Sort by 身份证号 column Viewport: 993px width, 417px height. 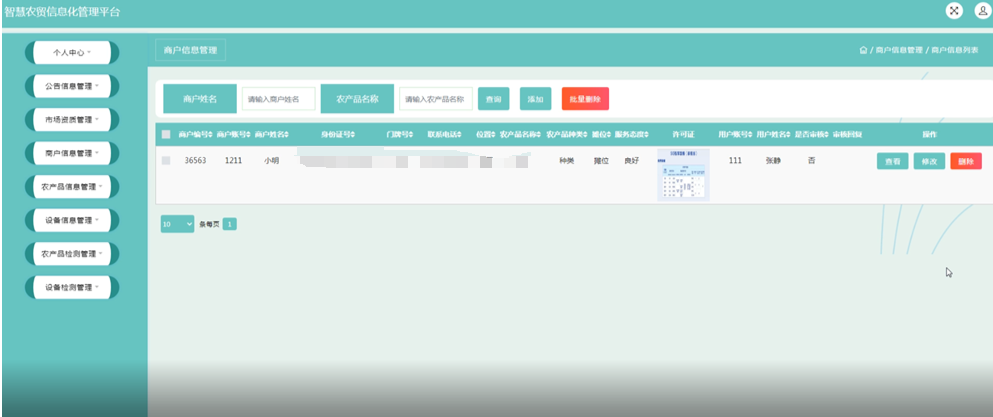point(338,134)
